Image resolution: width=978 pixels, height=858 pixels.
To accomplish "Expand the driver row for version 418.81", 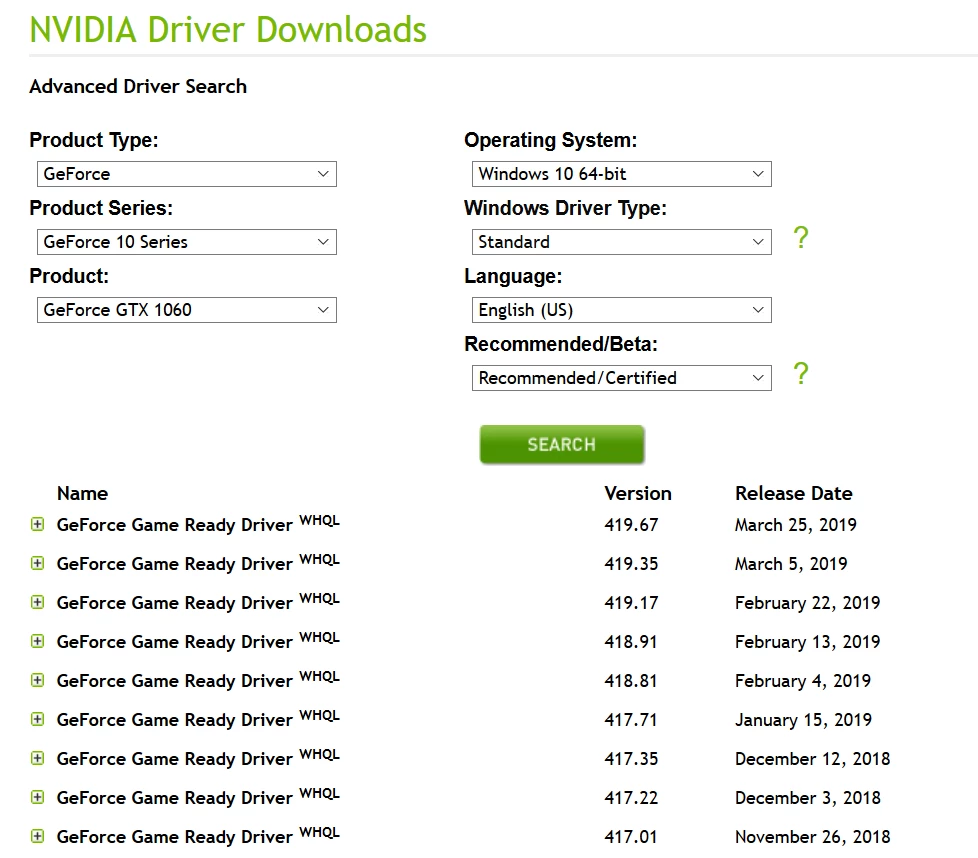I will point(37,680).
